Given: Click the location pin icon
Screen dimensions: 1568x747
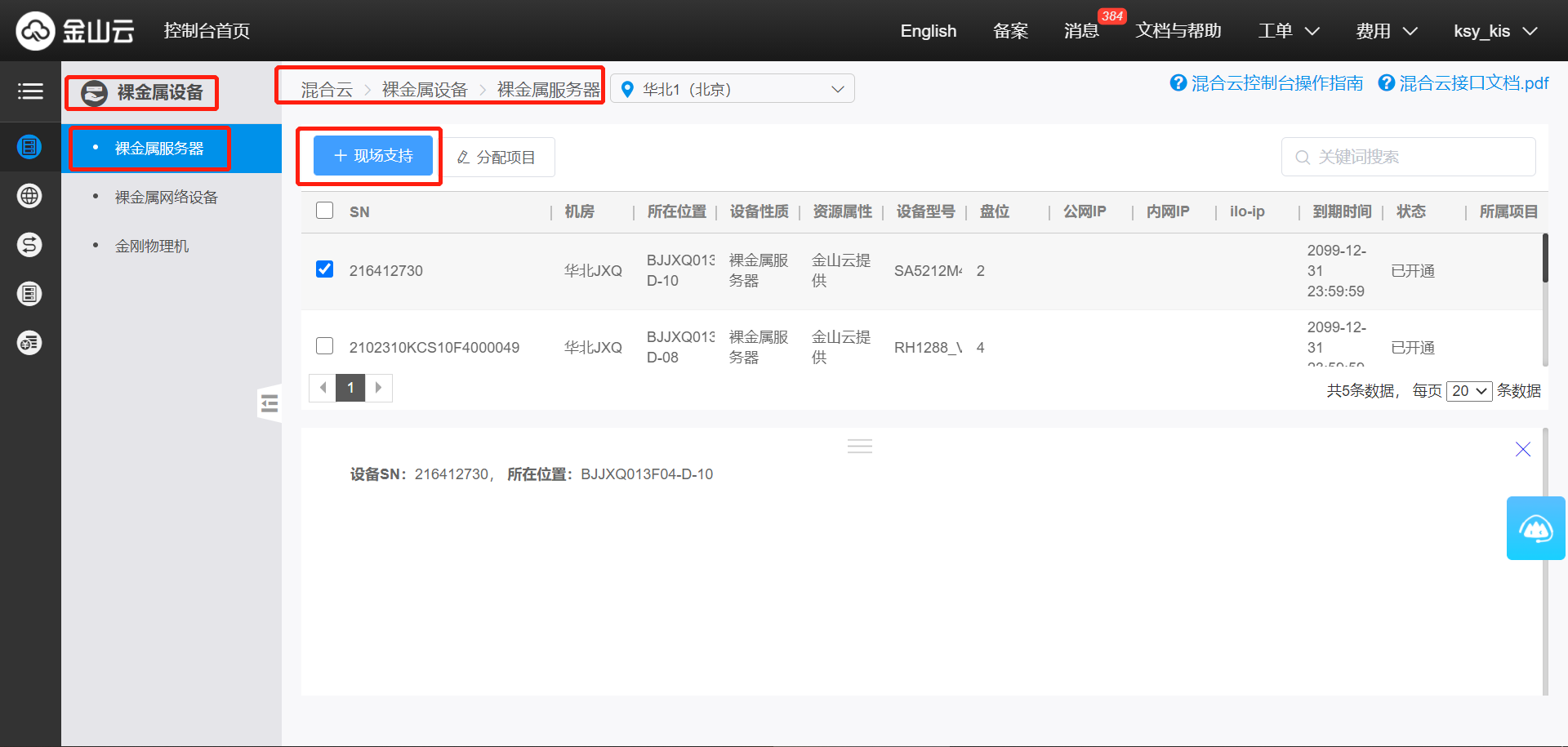Looking at the screenshot, I should pos(627,89).
